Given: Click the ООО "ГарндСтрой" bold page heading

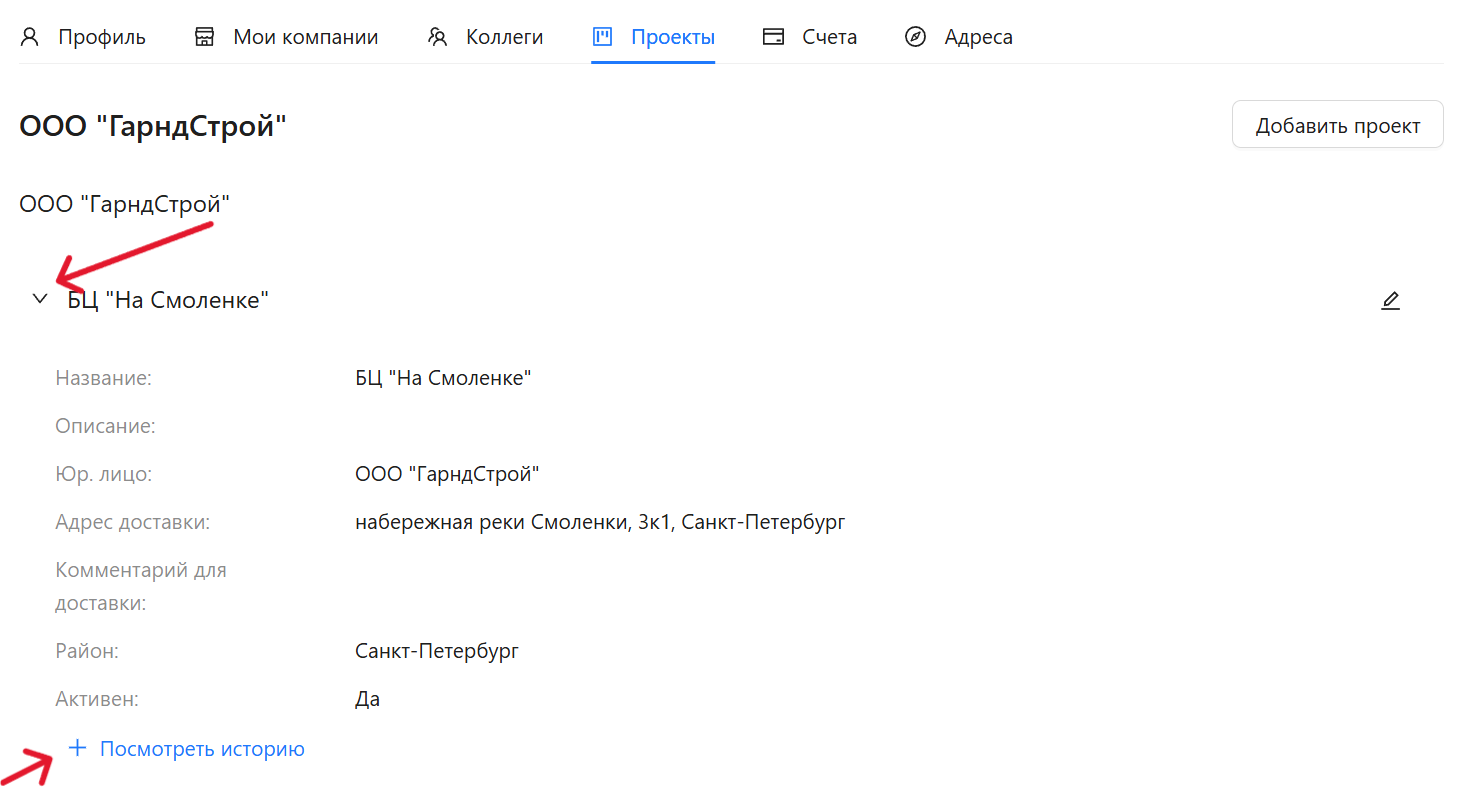Looking at the screenshot, I should click(x=153, y=126).
